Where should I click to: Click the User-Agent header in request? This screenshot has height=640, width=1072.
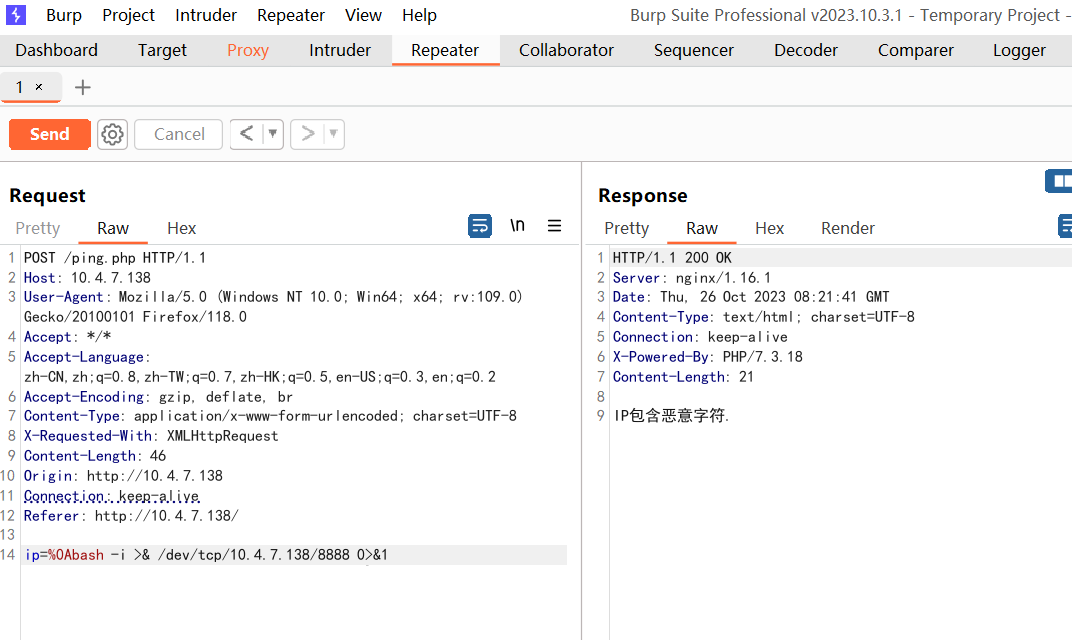[273, 306]
